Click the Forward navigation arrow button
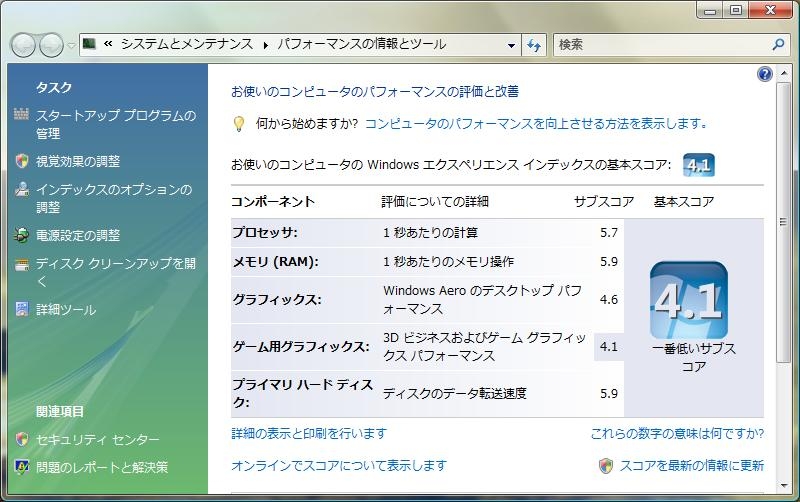The width and height of the screenshot is (800, 502). [51, 45]
